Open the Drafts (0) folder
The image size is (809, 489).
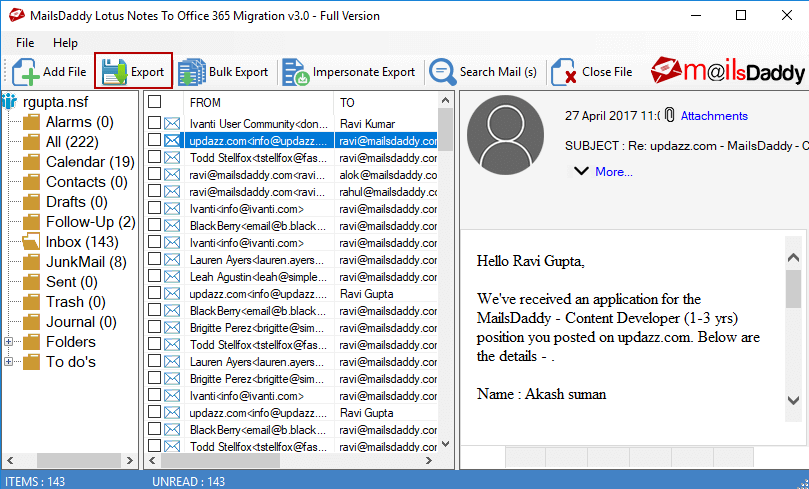click(x=76, y=202)
